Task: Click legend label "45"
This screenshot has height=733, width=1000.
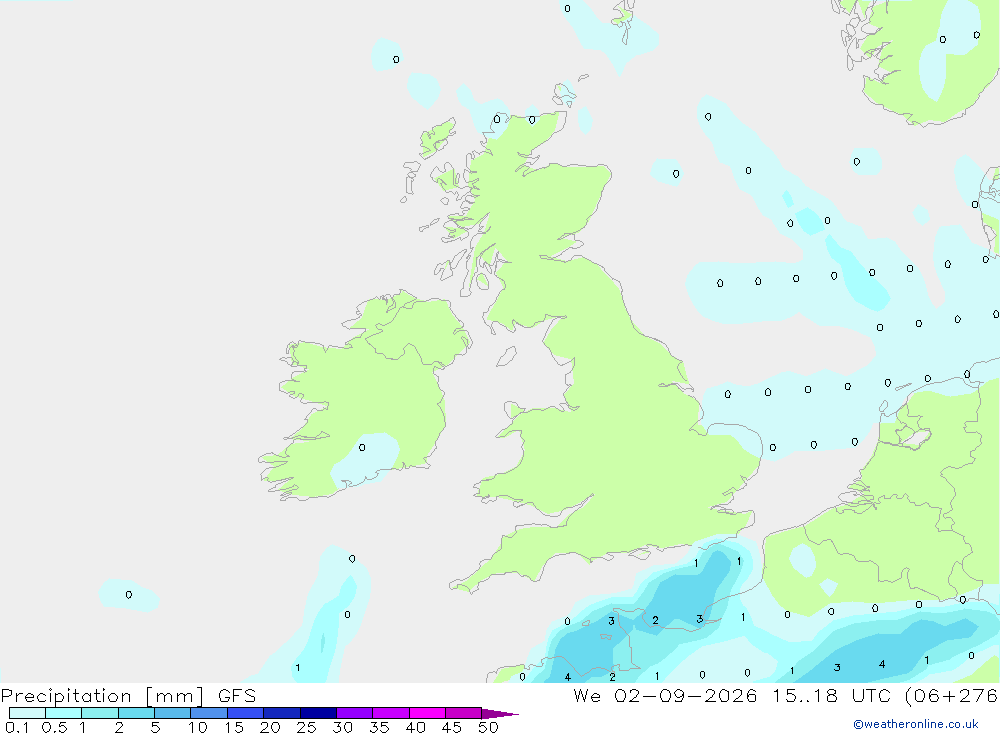Action: click(452, 727)
